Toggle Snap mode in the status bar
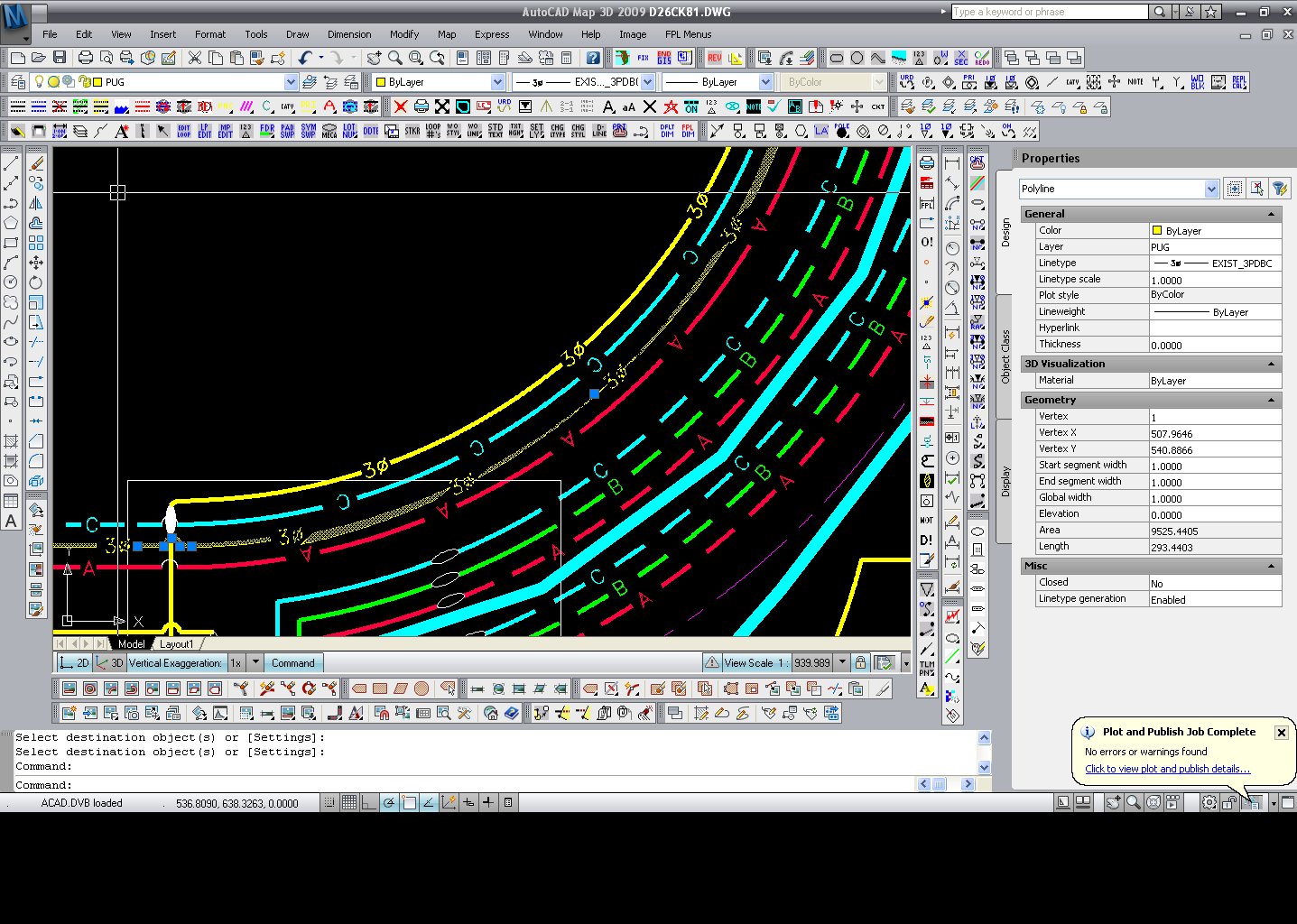This screenshot has width=1297, height=924. (330, 802)
